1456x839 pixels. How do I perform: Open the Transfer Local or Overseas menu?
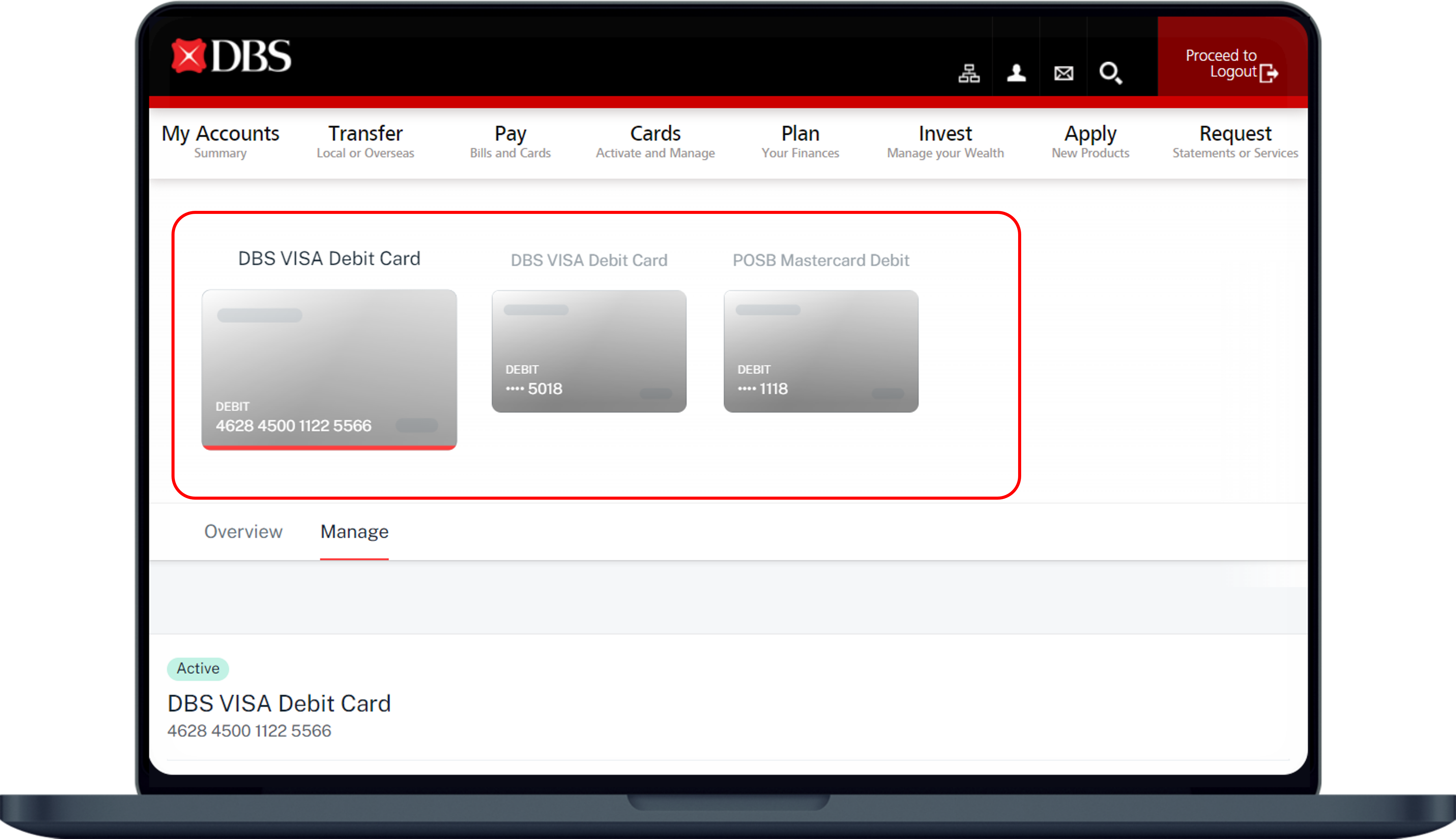[x=365, y=141]
